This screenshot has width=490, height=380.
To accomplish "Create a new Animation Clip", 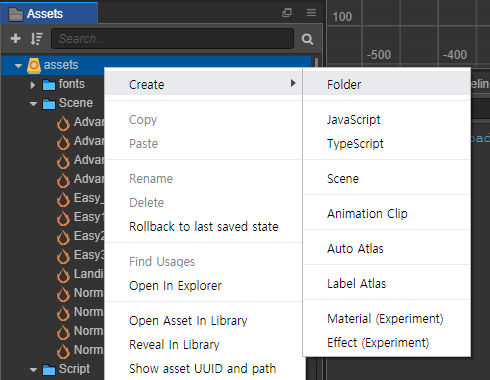I will click(387, 214).
